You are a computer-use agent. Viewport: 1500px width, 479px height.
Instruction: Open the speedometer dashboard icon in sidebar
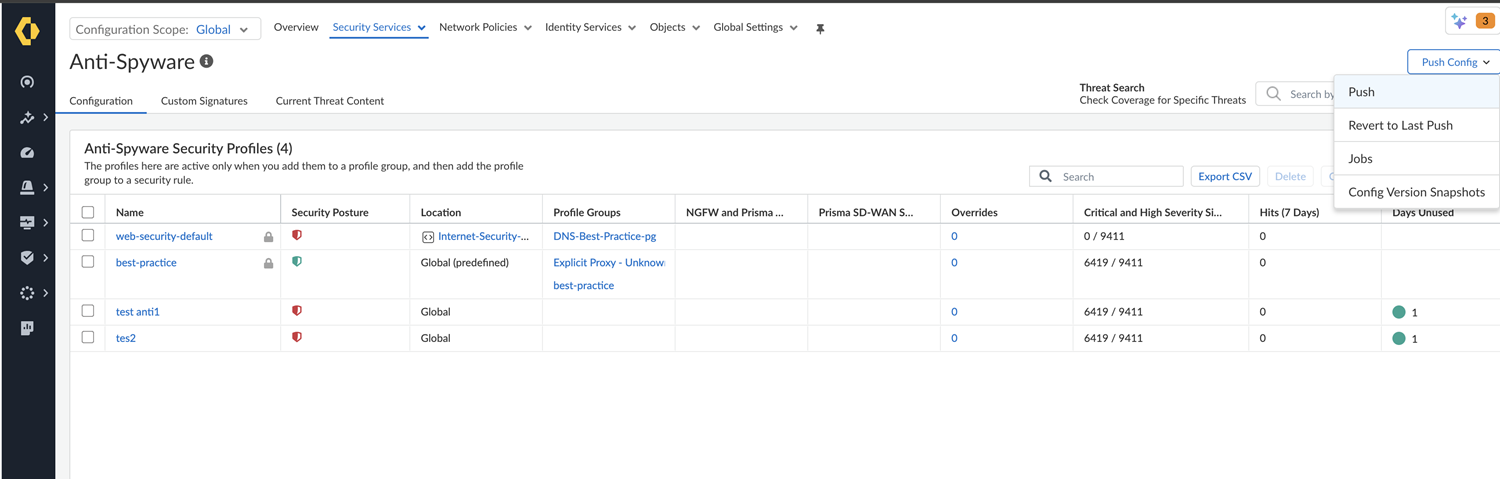[x=27, y=153]
